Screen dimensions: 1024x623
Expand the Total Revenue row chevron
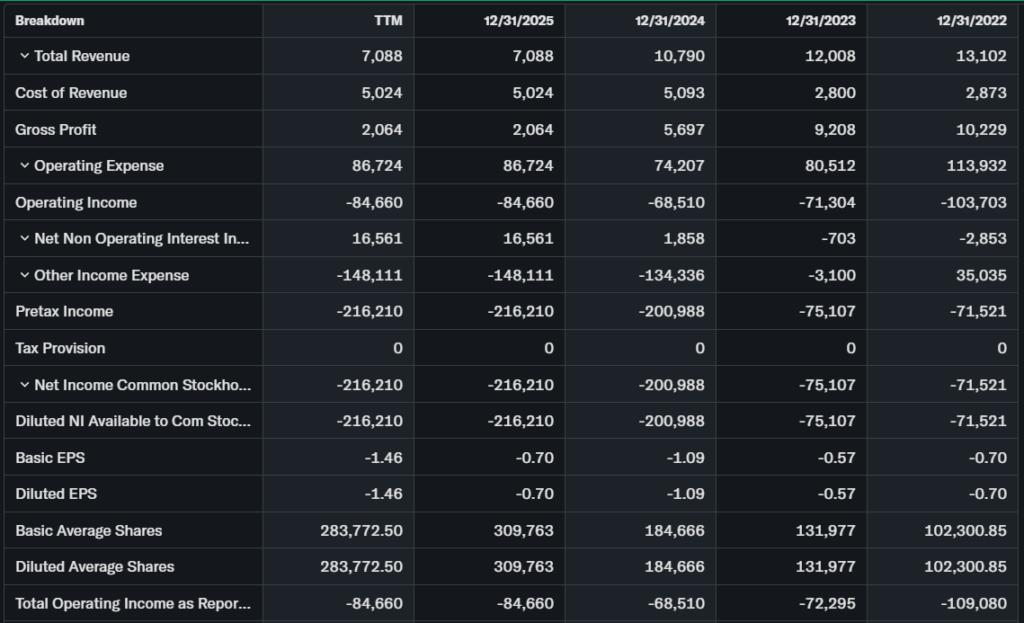coord(24,56)
